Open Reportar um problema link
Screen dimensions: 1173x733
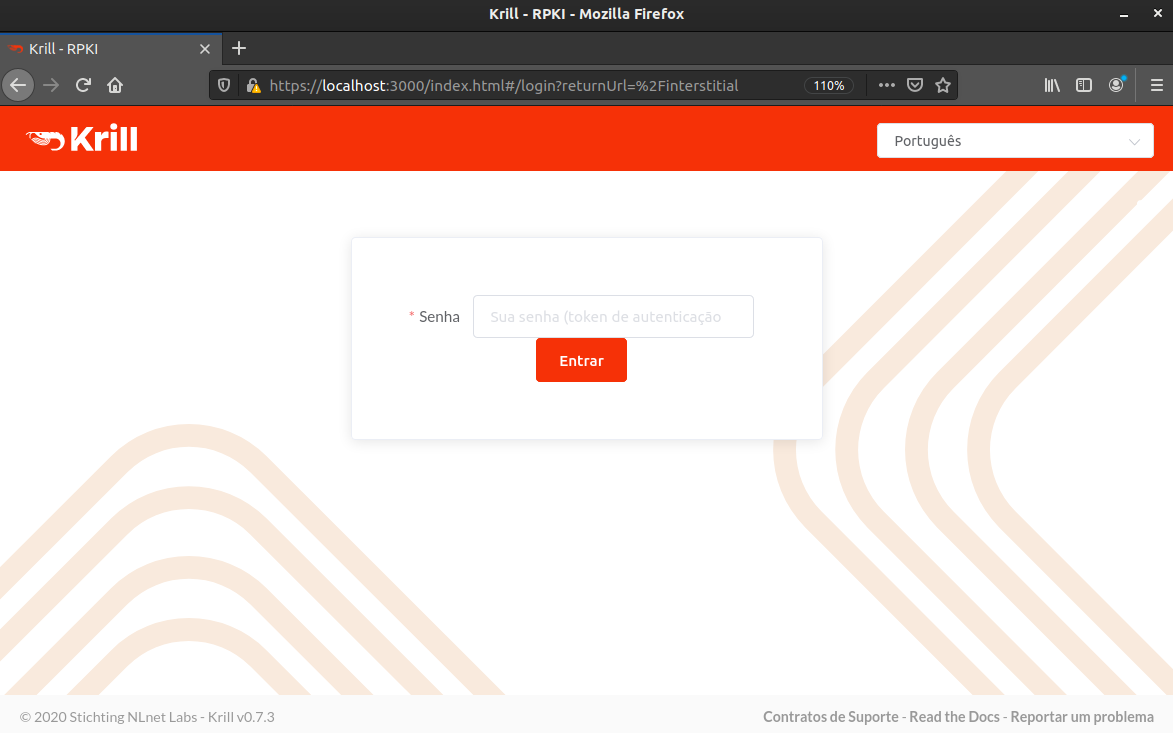coord(1082,717)
